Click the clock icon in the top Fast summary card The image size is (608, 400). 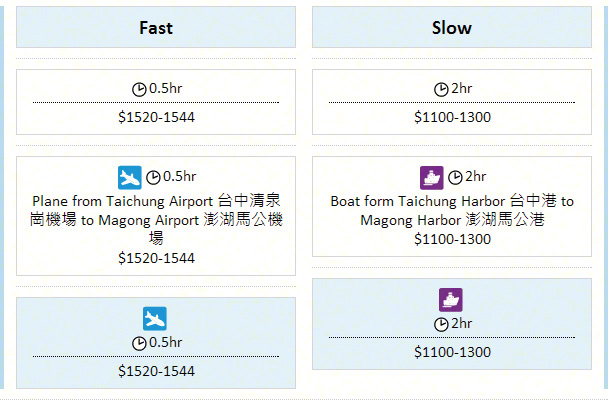click(x=139, y=89)
